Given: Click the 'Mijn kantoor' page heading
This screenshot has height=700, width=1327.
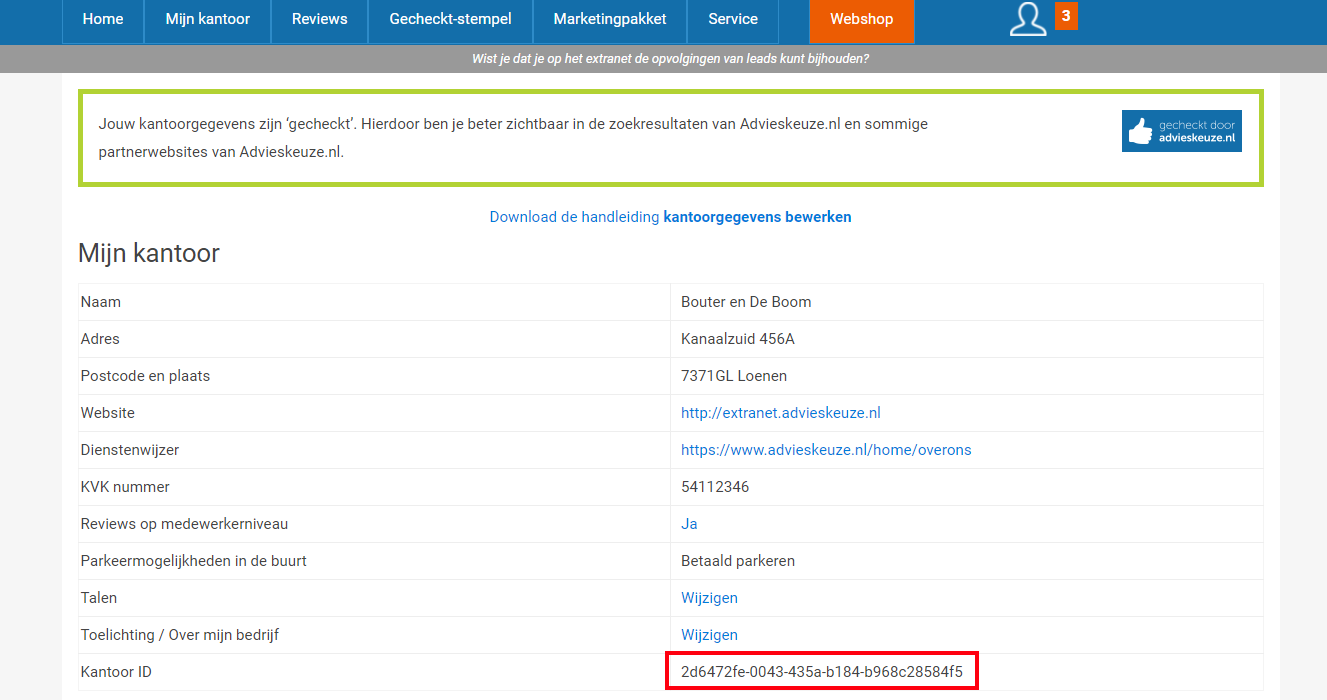Looking at the screenshot, I should point(149,253).
